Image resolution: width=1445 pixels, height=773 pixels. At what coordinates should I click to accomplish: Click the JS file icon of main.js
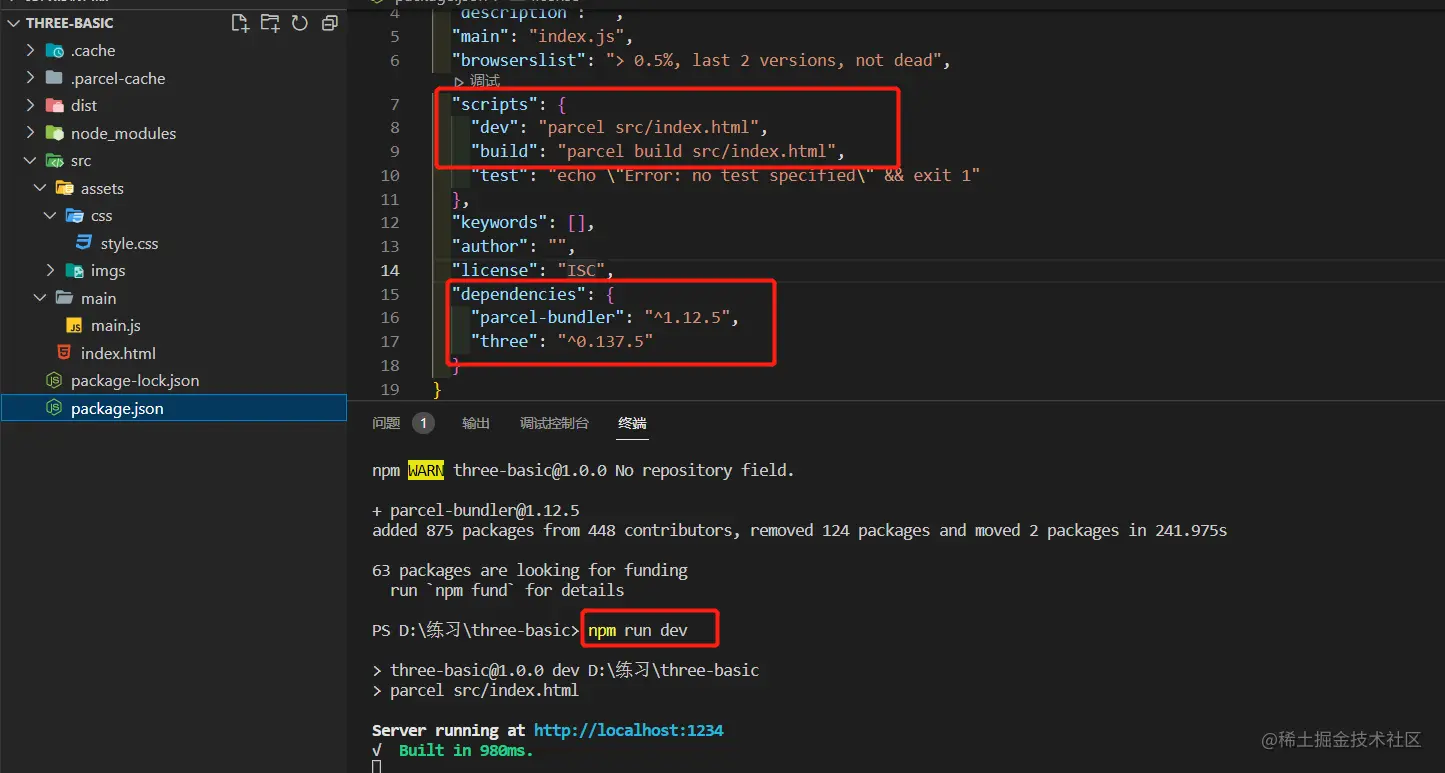pyautogui.click(x=75, y=326)
